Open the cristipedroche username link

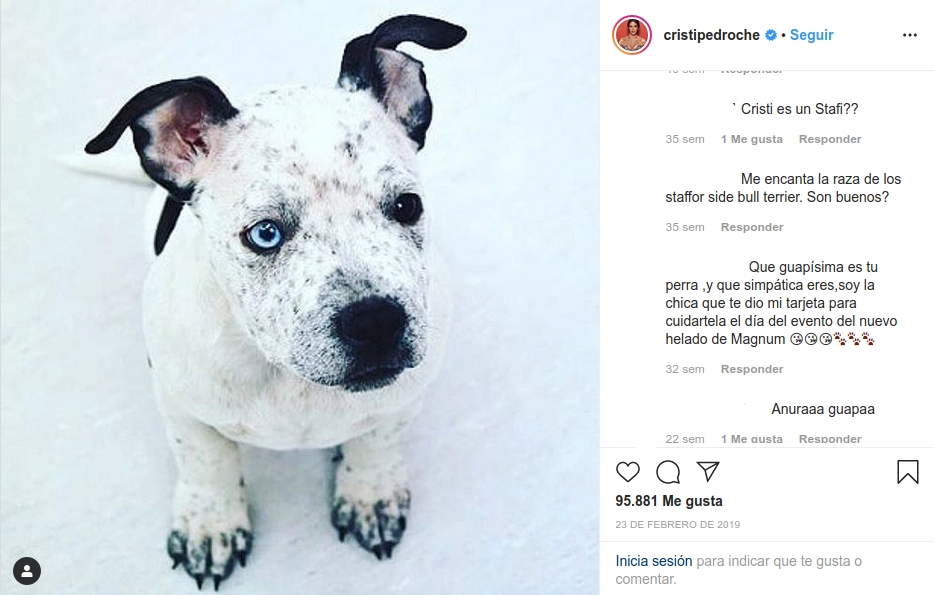[711, 35]
